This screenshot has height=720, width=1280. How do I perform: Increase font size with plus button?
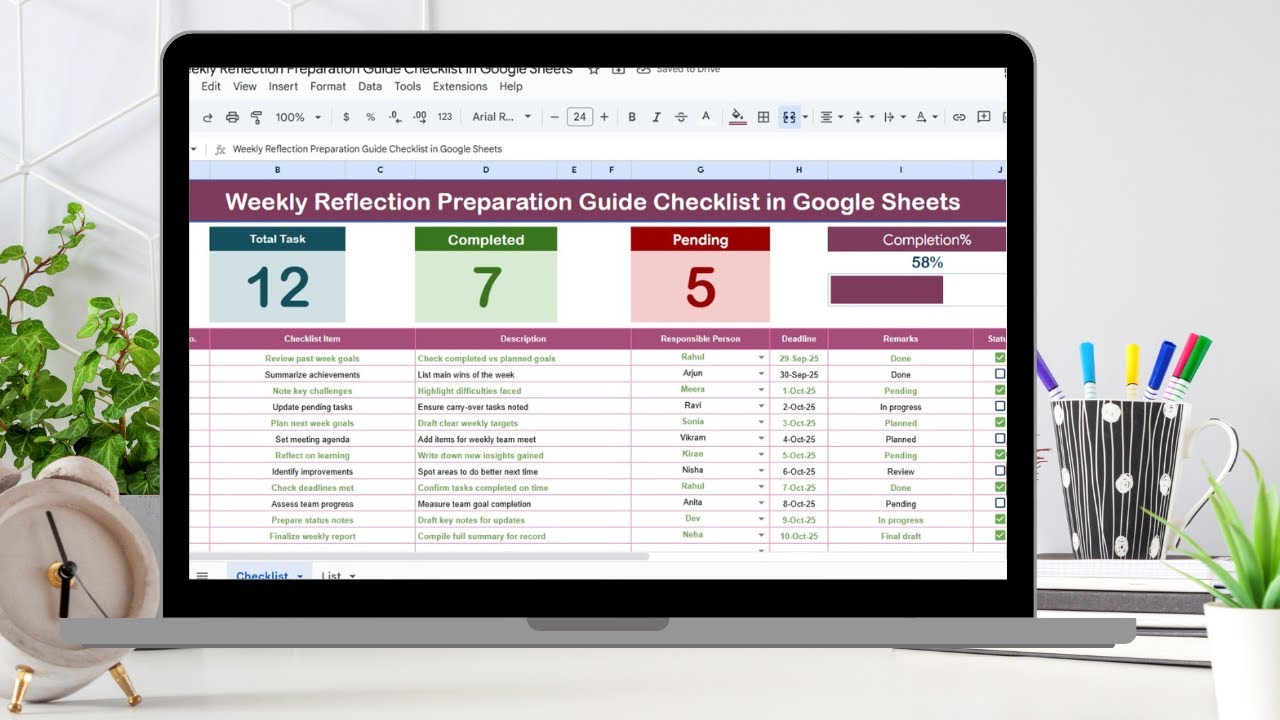(605, 117)
